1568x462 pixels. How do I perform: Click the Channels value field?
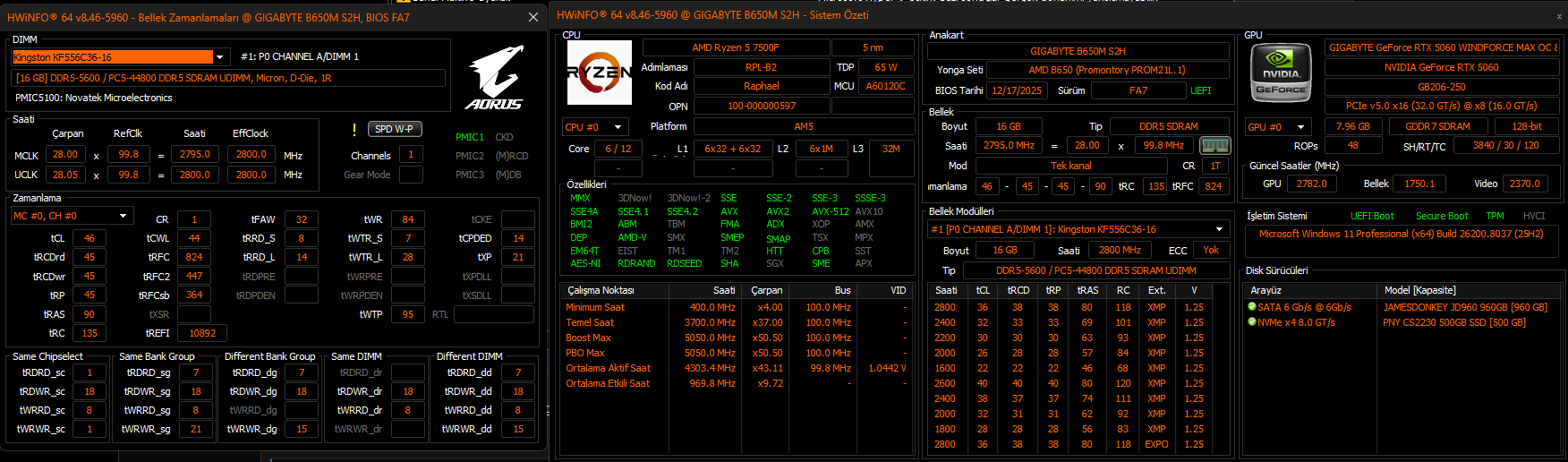411,155
